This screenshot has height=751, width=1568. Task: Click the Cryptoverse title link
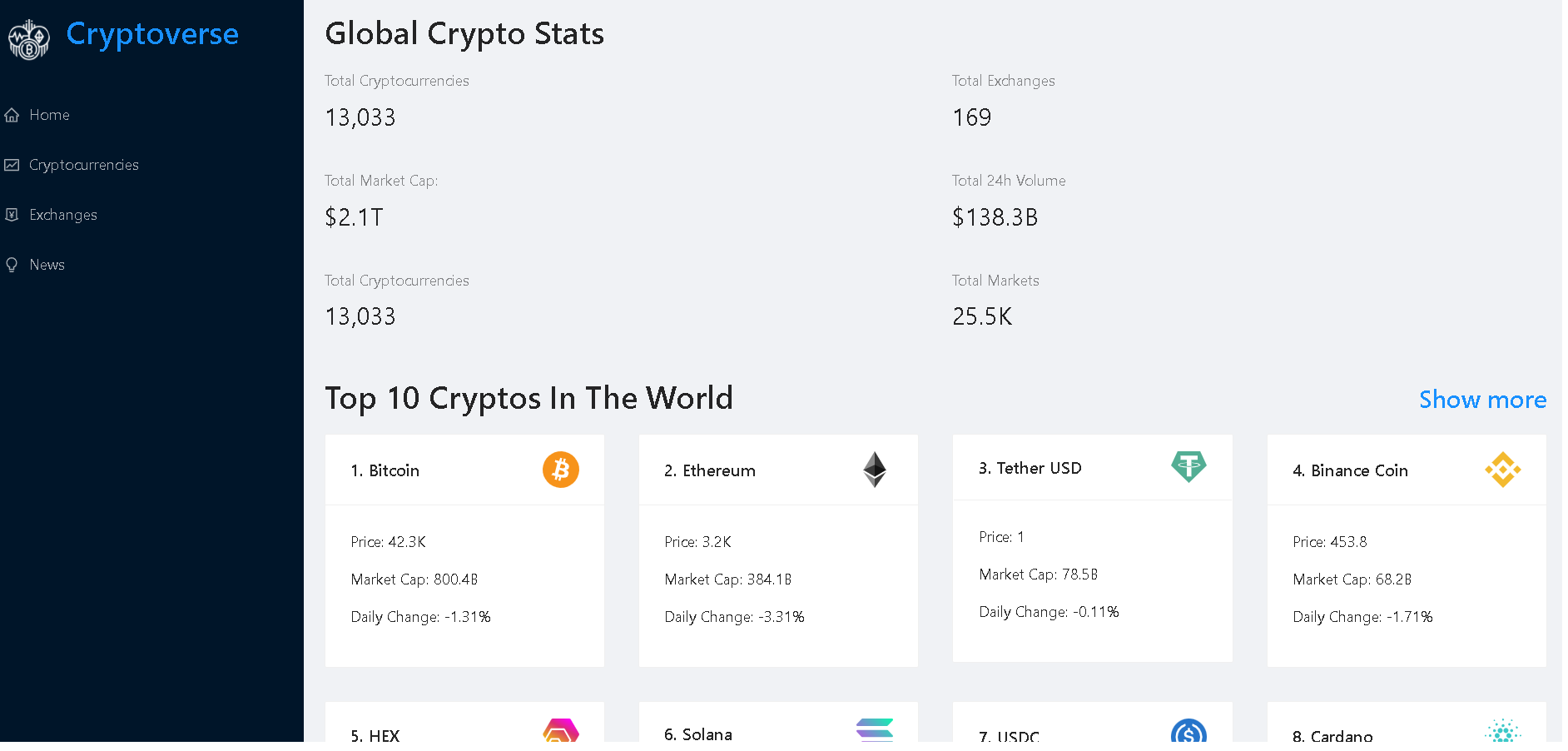point(152,34)
